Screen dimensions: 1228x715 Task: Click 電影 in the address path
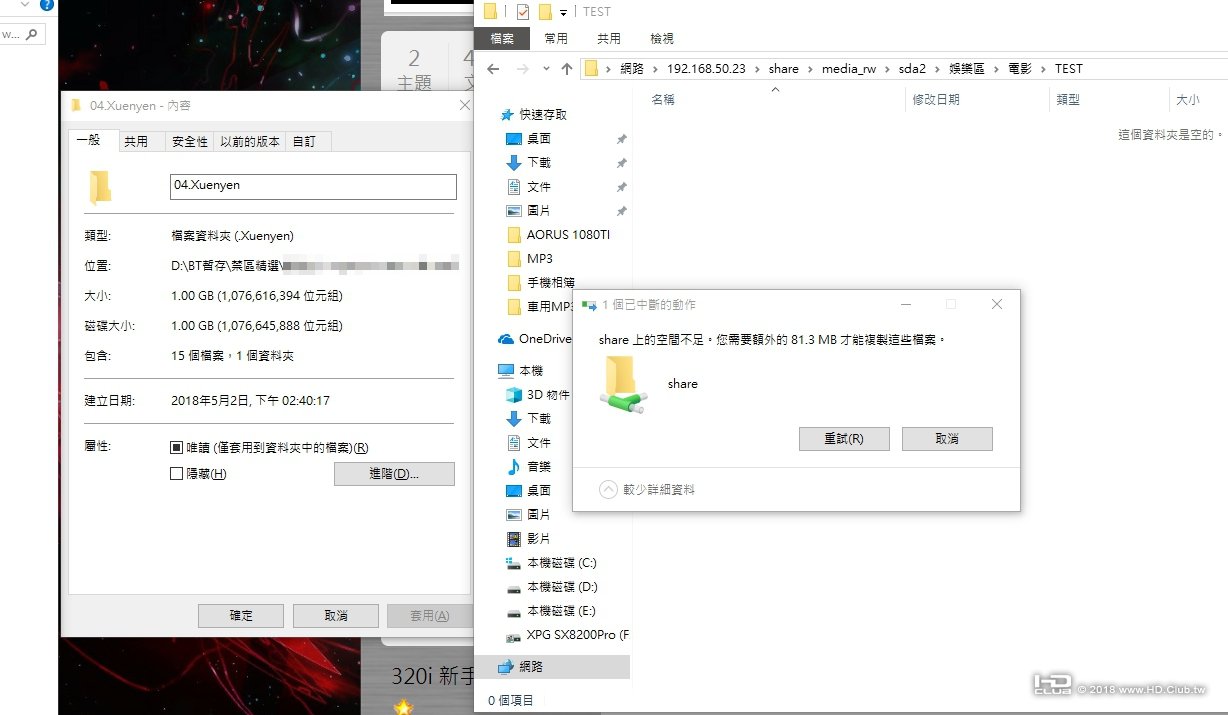pyautogui.click(x=1020, y=69)
